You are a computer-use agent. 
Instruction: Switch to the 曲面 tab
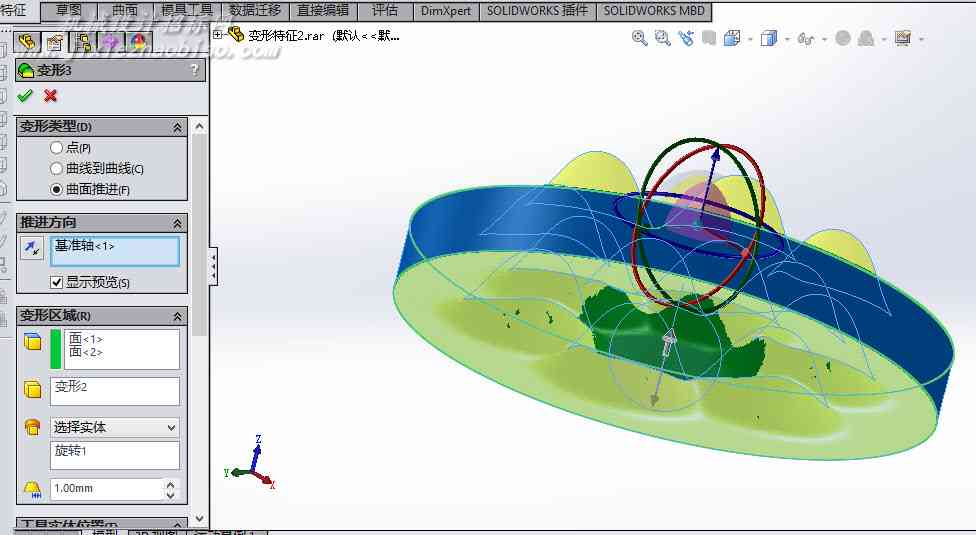(x=125, y=11)
